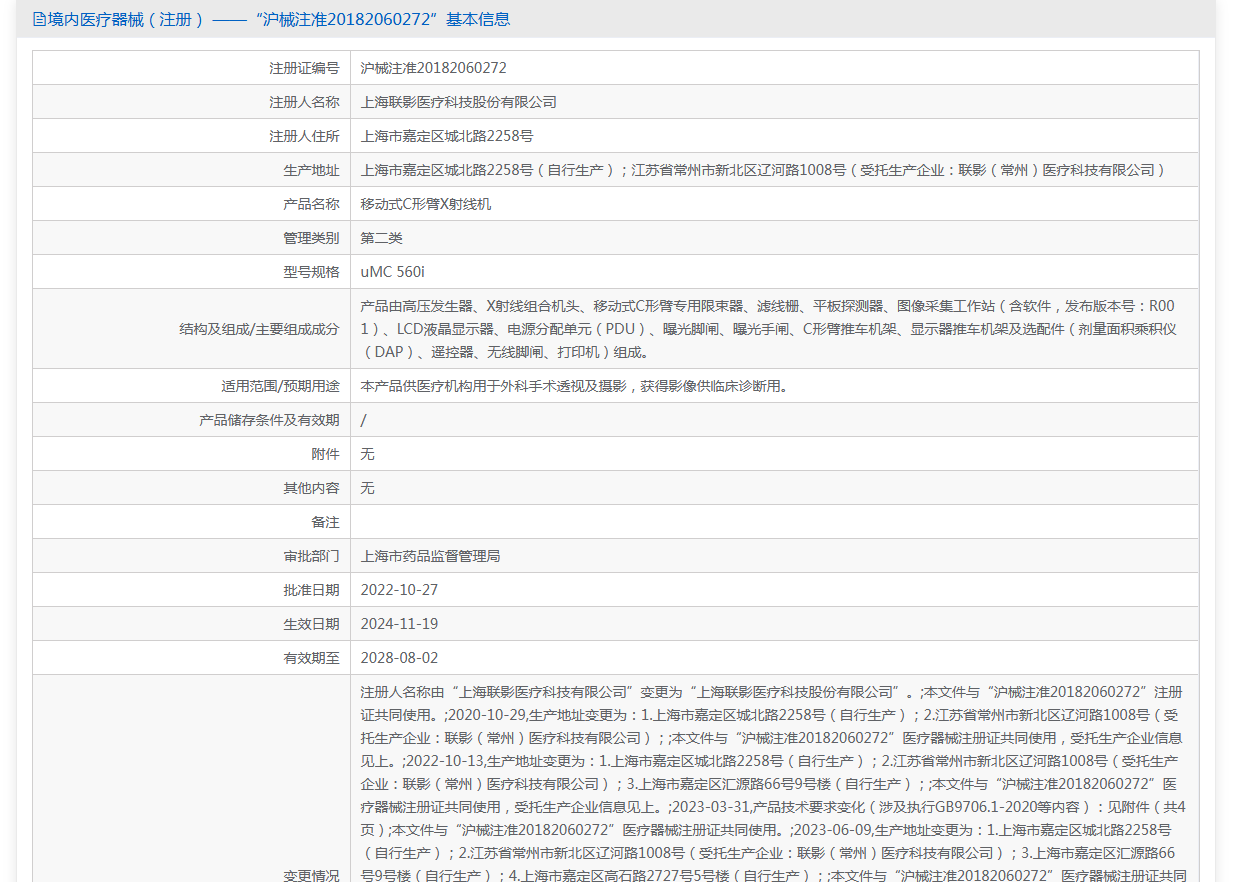Select the model specification uMC 560i
The height and width of the screenshot is (882, 1234).
pos(392,272)
